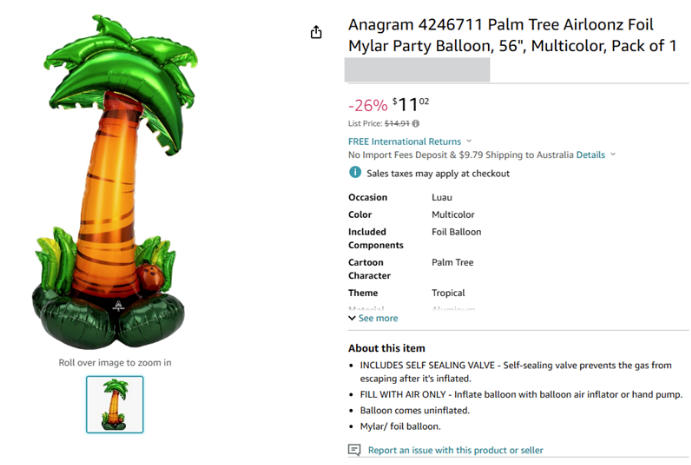
Task: Click the blue sales tax info icon
Action: point(355,172)
